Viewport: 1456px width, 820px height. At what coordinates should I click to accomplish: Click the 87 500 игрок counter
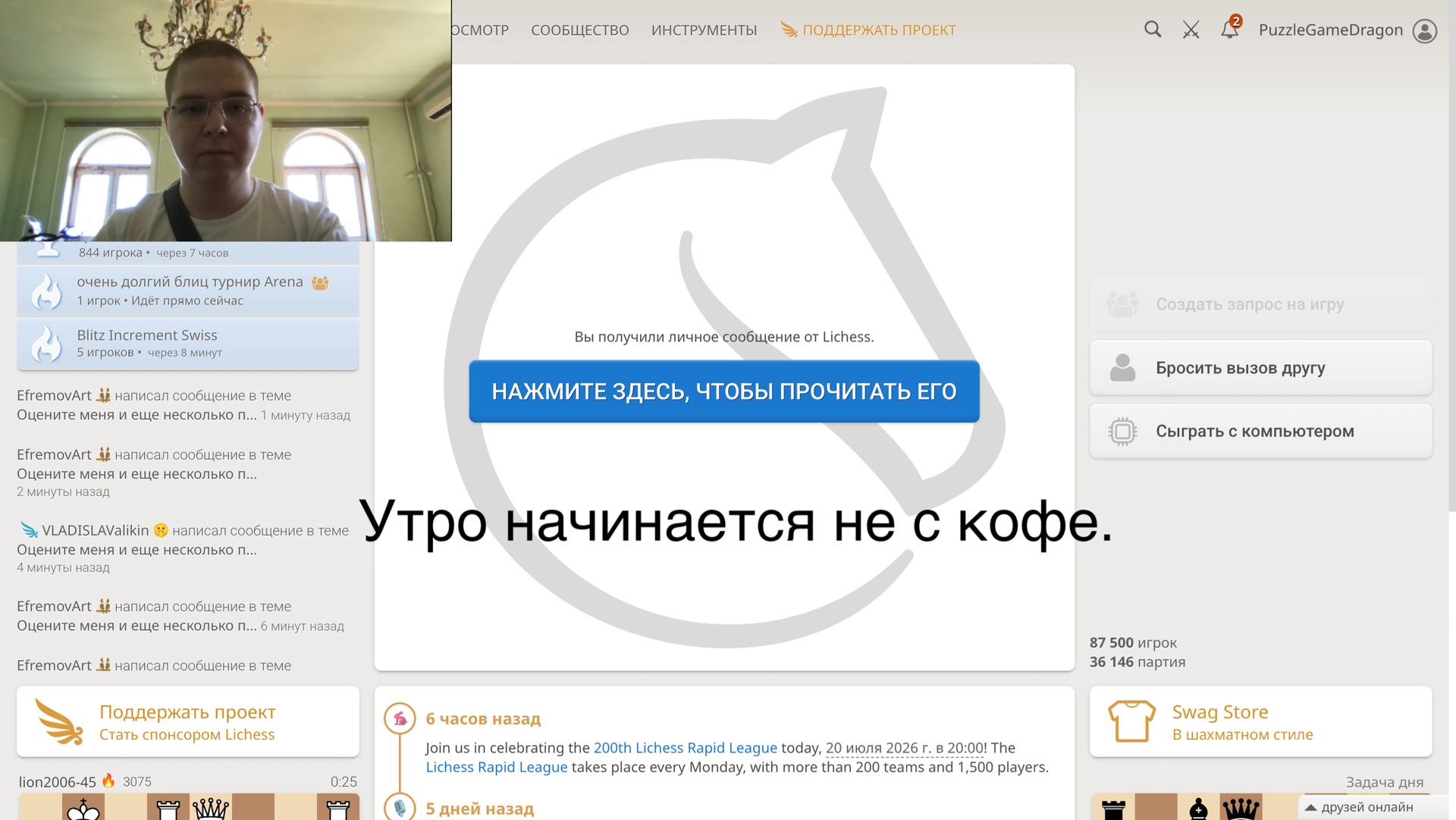(1133, 642)
